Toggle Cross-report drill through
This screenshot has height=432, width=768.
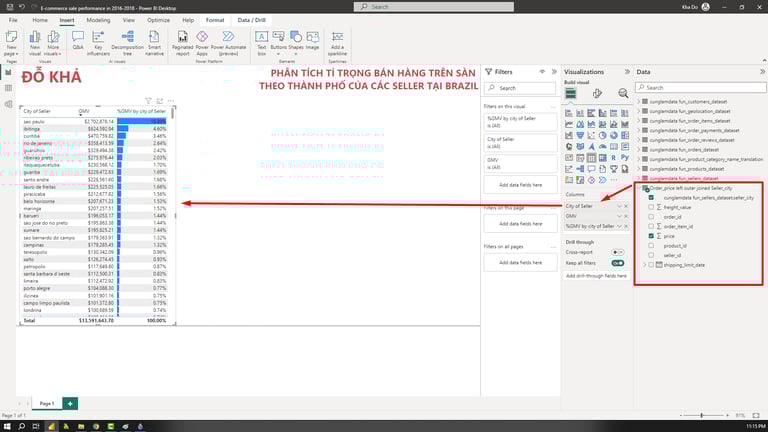point(618,252)
